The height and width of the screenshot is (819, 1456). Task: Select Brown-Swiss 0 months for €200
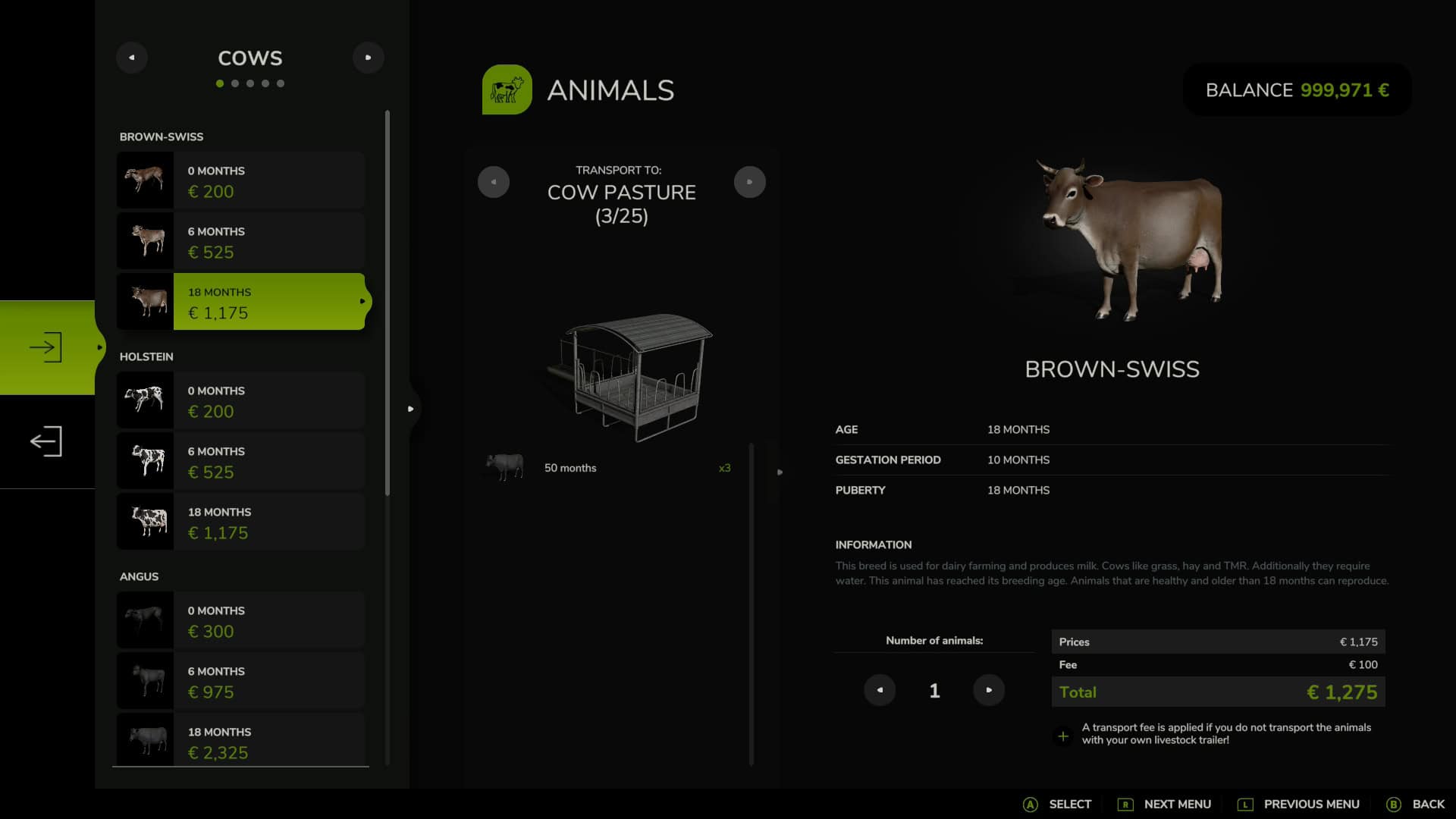pyautogui.click(x=241, y=180)
